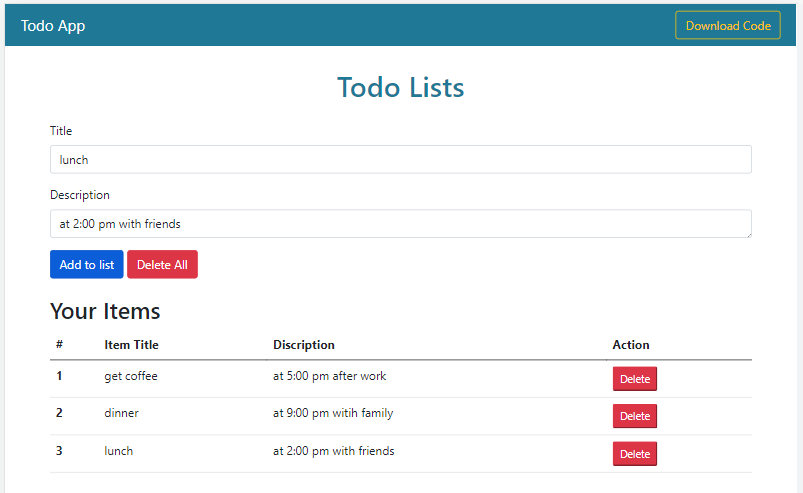The width and height of the screenshot is (803, 493).
Task: Select 'at 2:00 pm with friends' table cell
Action: 333,451
